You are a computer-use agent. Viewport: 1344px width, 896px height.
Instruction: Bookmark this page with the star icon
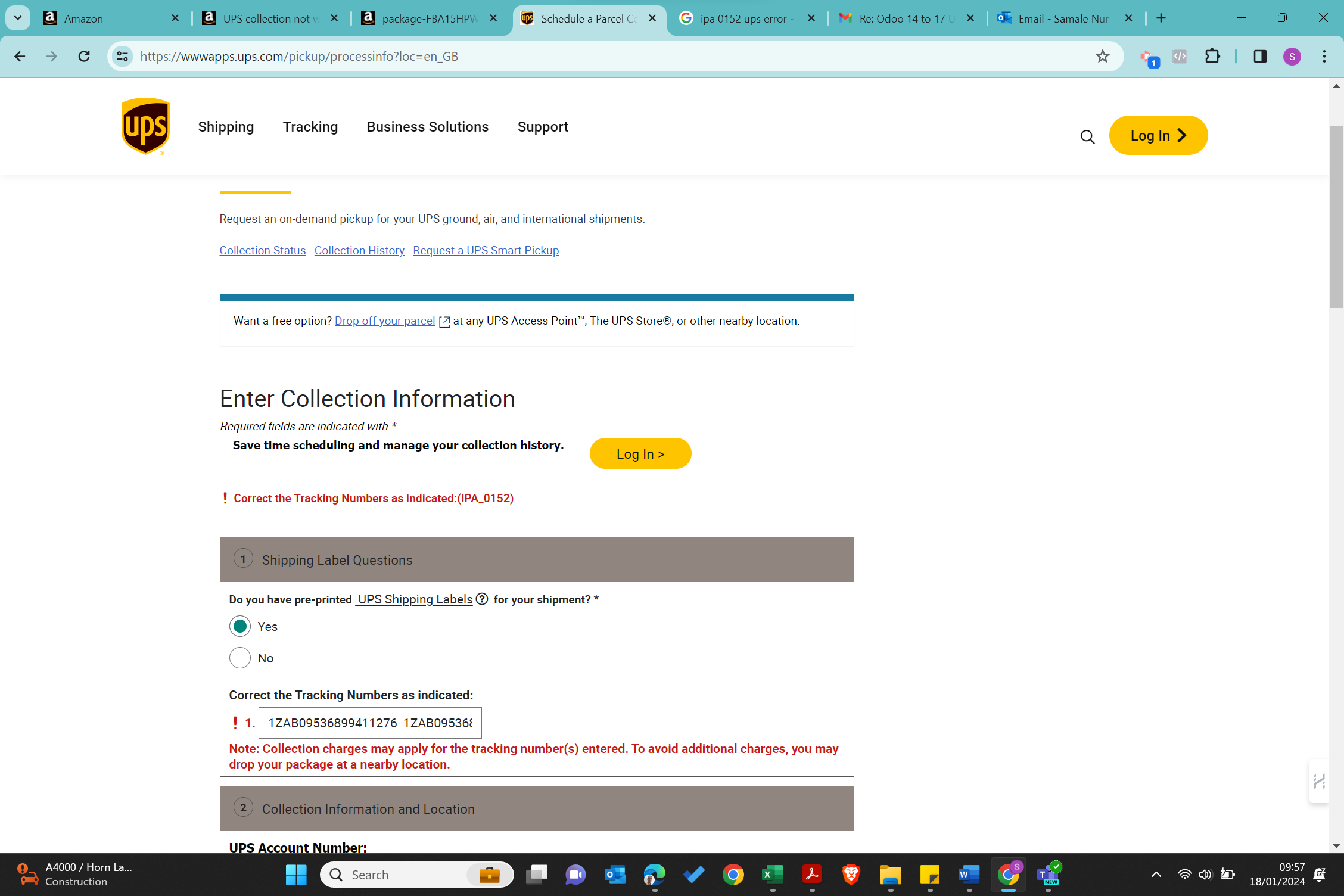pyautogui.click(x=1102, y=56)
